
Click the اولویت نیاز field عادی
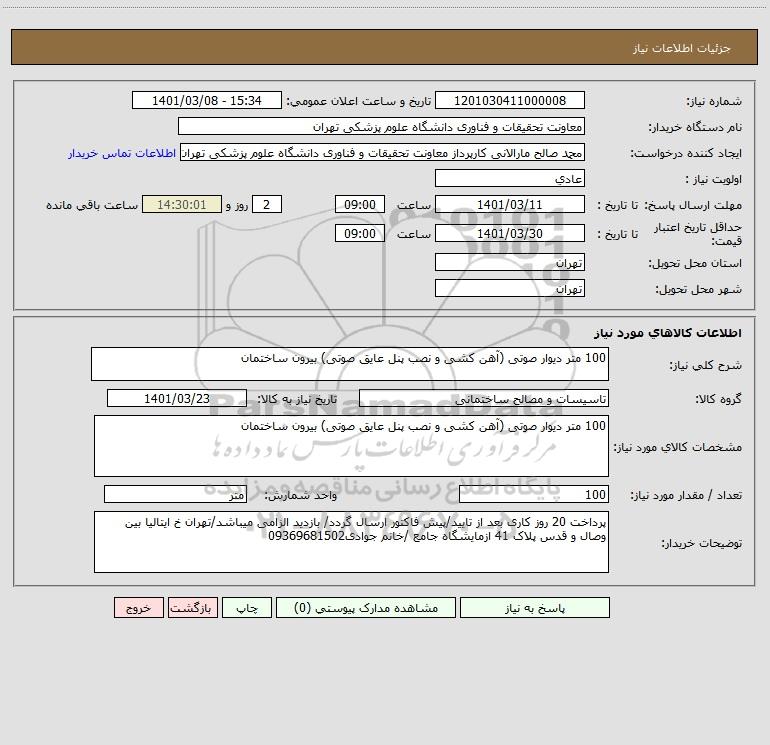510,178
